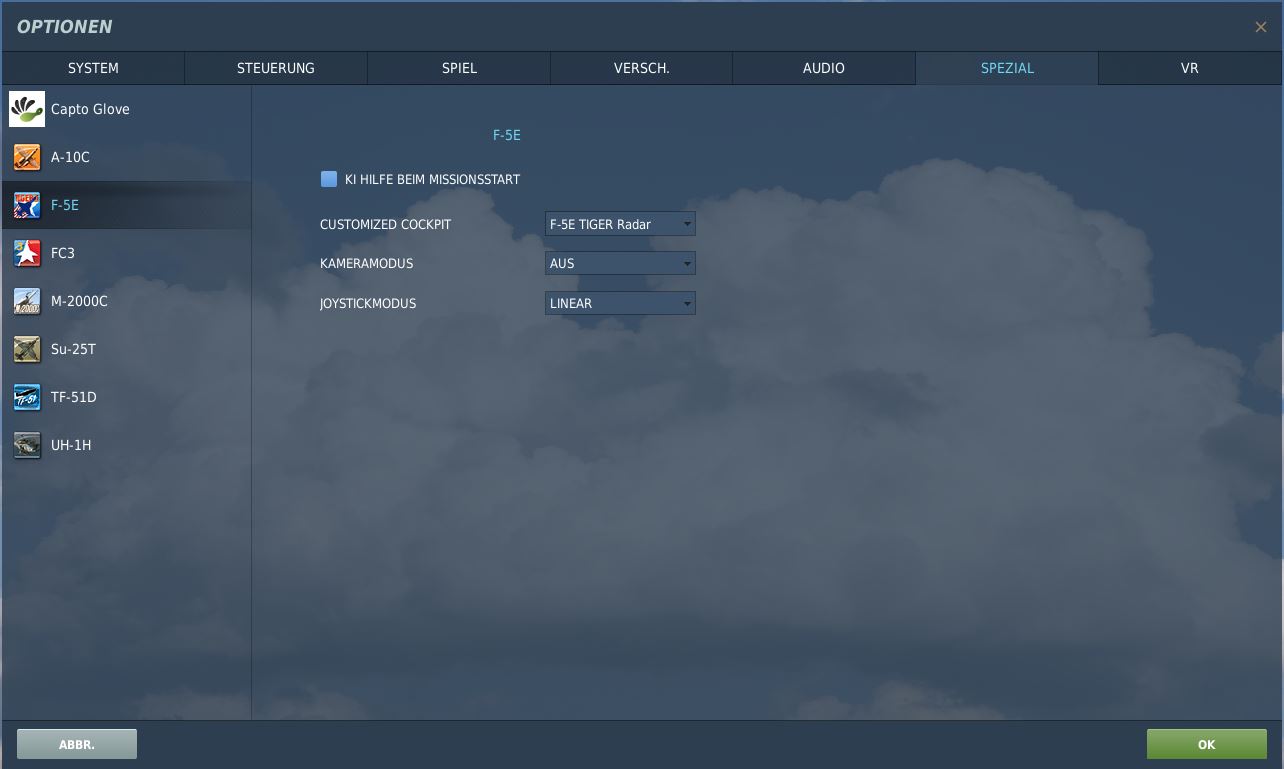Select M-2000C text in the module list
The image size is (1284, 769).
click(x=79, y=301)
